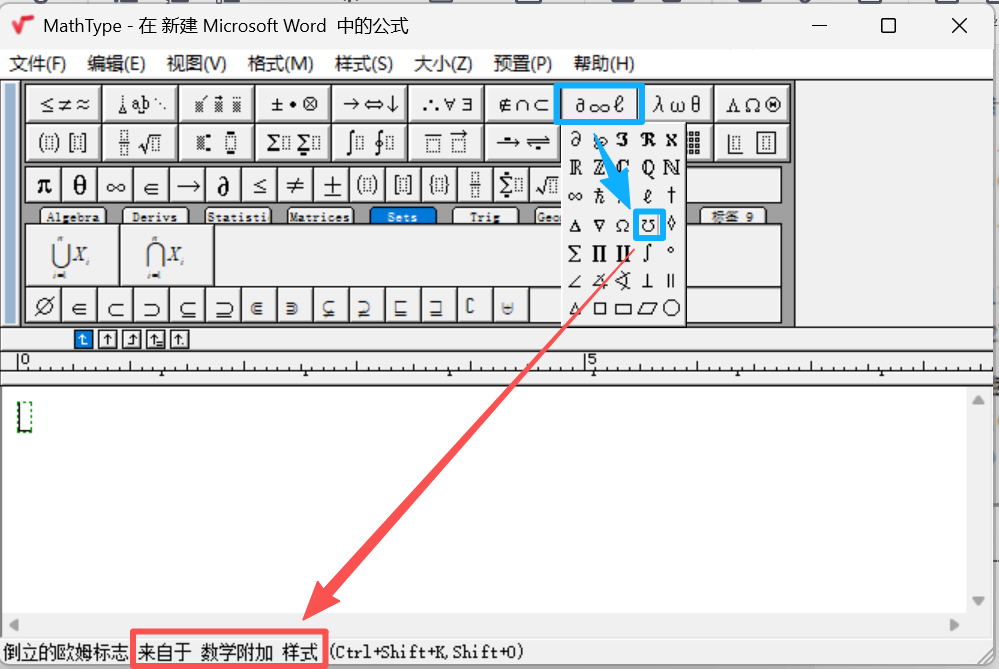Insert the not-equal sign from small bar
999x669 pixels.
295,186
